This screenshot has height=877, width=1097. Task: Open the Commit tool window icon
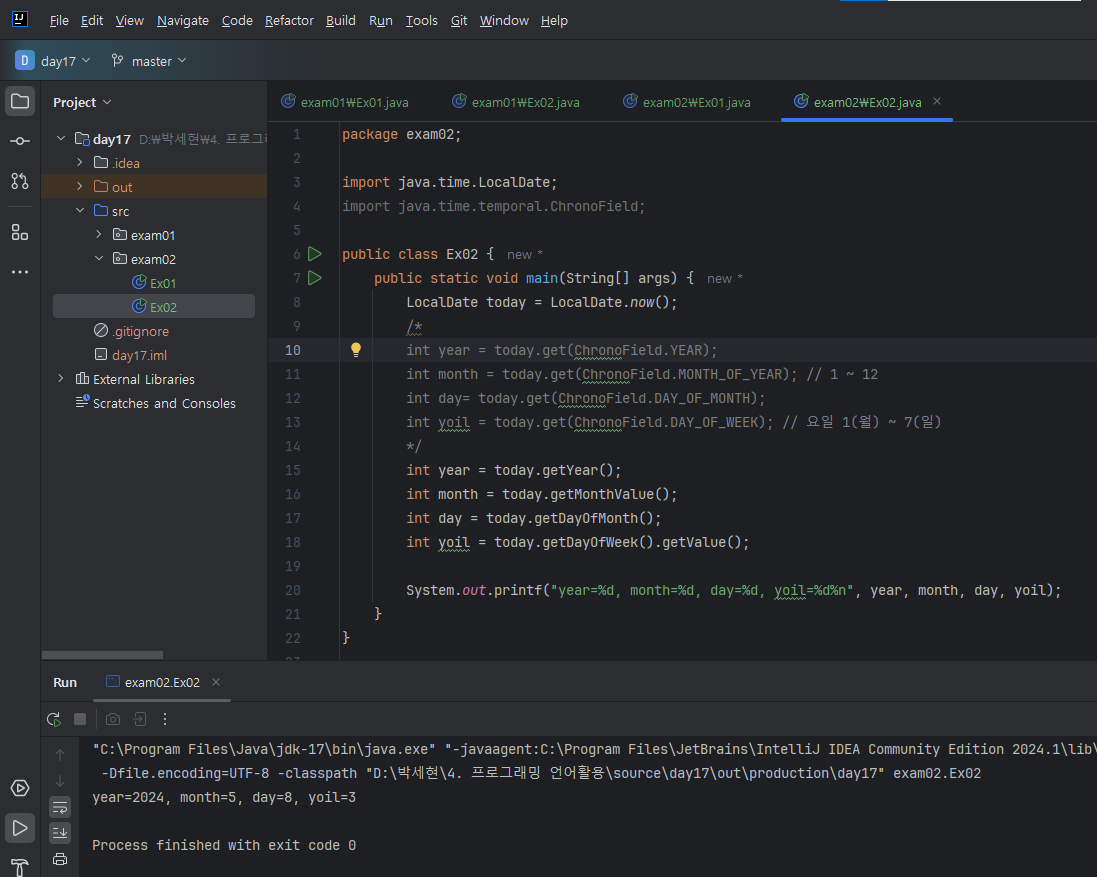click(x=20, y=141)
